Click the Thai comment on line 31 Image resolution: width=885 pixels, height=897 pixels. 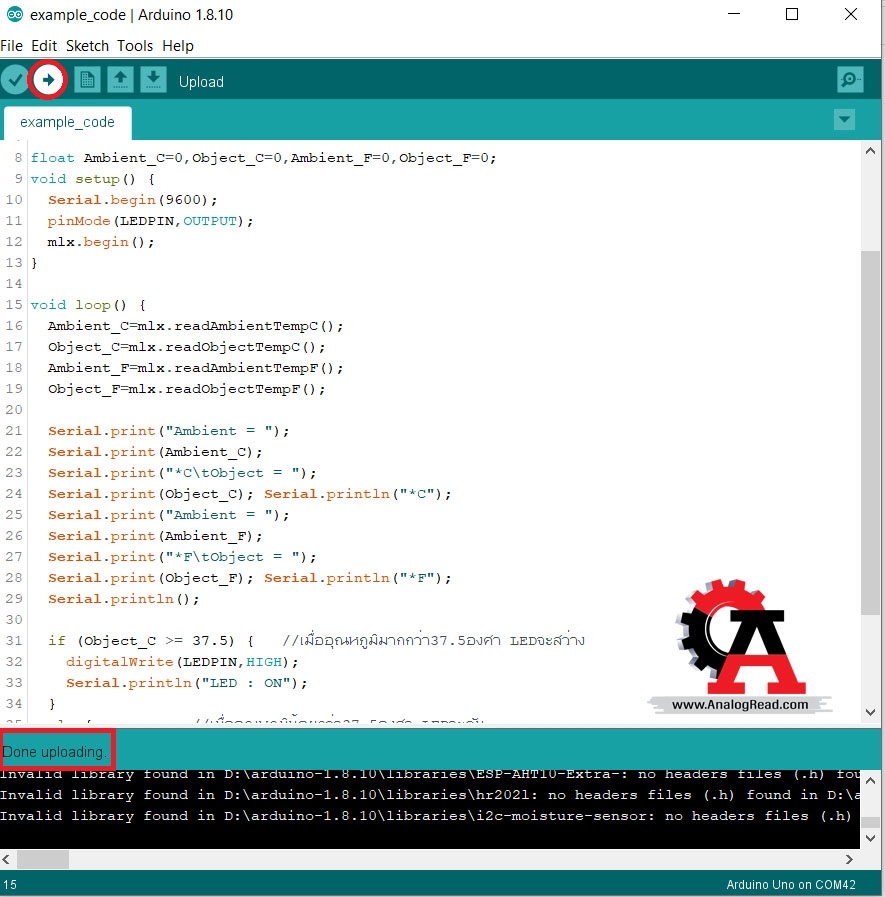coord(434,641)
